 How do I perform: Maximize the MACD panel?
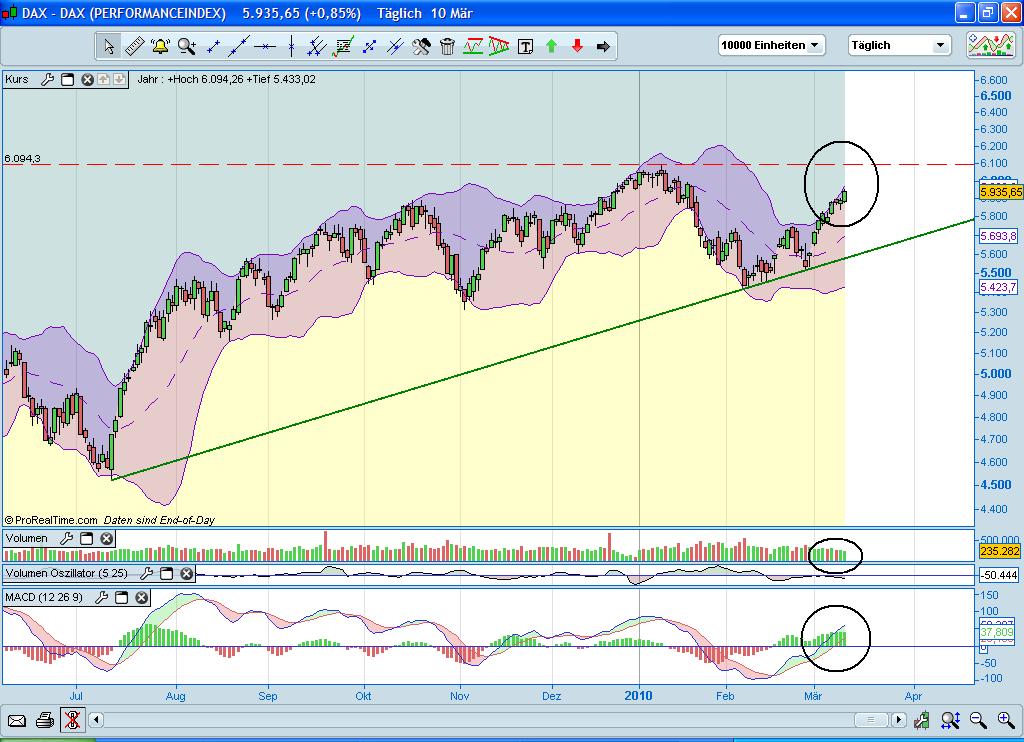pos(121,597)
